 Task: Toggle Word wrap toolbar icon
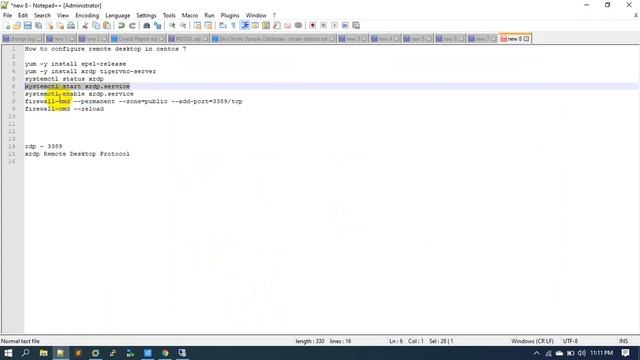(x=222, y=25)
